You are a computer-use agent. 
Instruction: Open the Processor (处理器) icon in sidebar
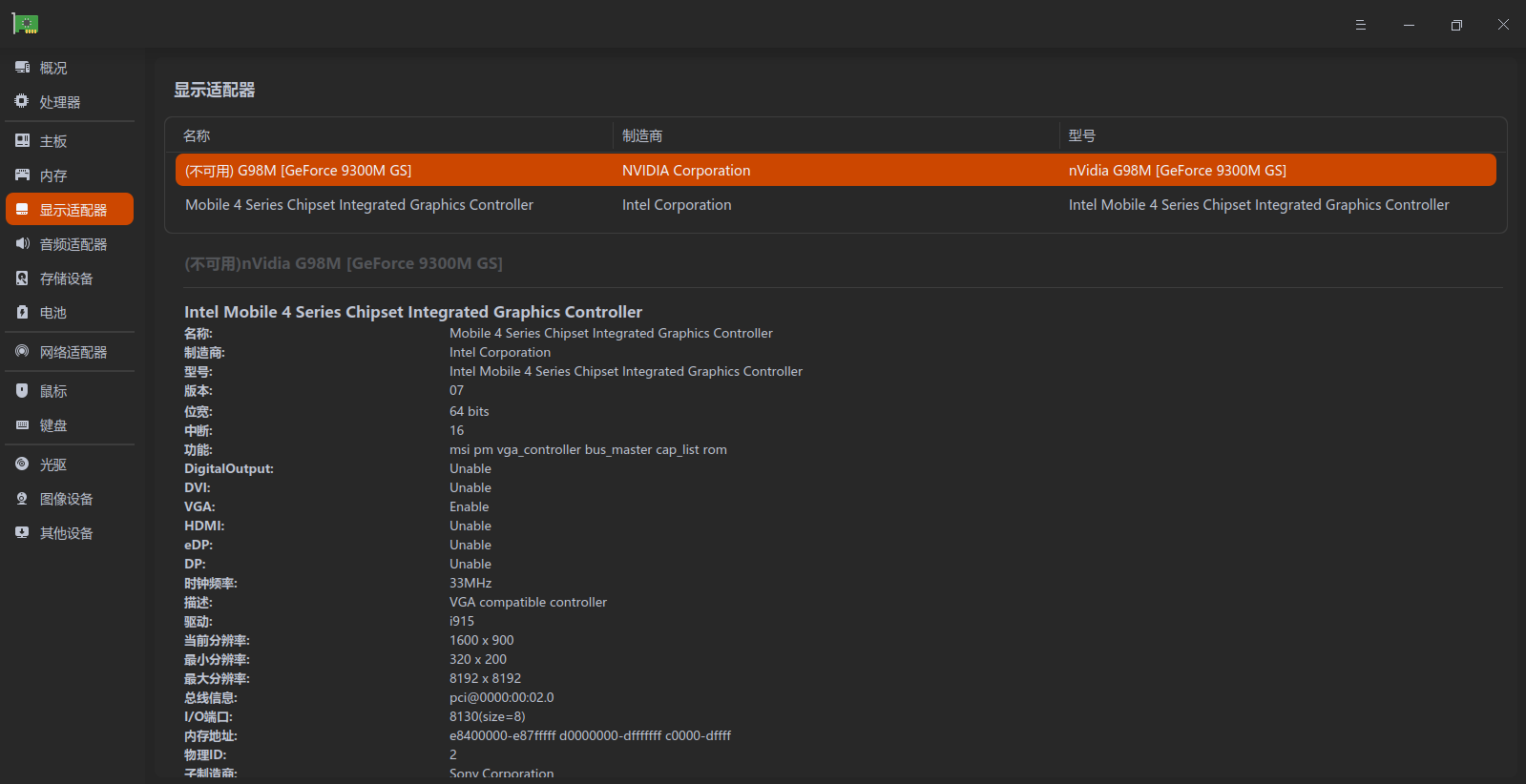click(x=22, y=101)
